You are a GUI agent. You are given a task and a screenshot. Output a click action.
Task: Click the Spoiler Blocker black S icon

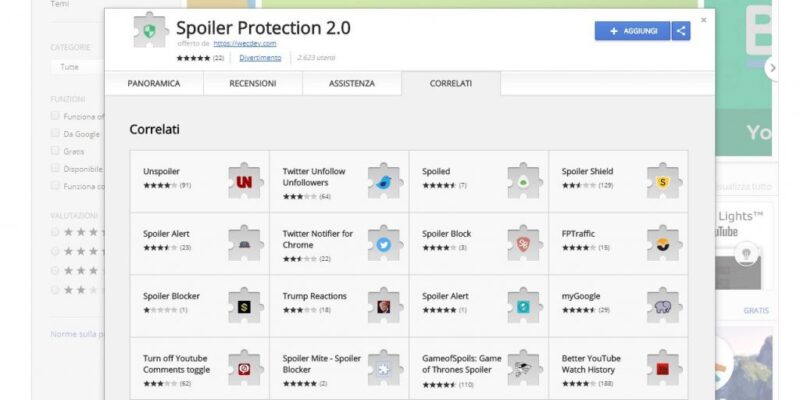point(244,306)
